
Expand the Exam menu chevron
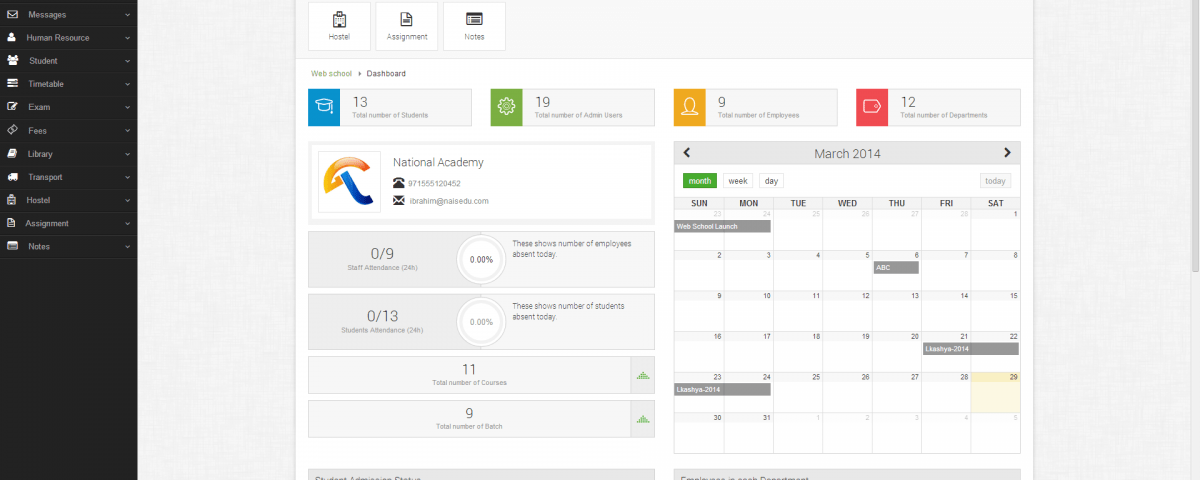coord(127,107)
